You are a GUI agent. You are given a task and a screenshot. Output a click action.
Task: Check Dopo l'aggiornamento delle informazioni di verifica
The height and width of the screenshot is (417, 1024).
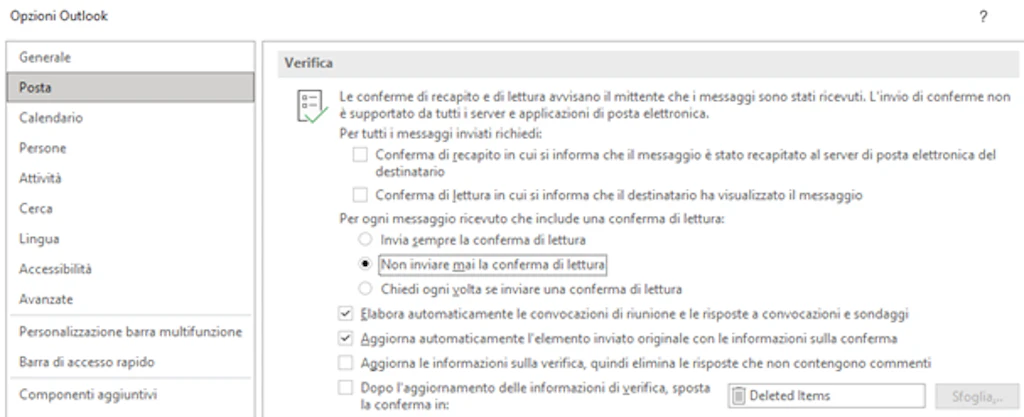(345, 388)
